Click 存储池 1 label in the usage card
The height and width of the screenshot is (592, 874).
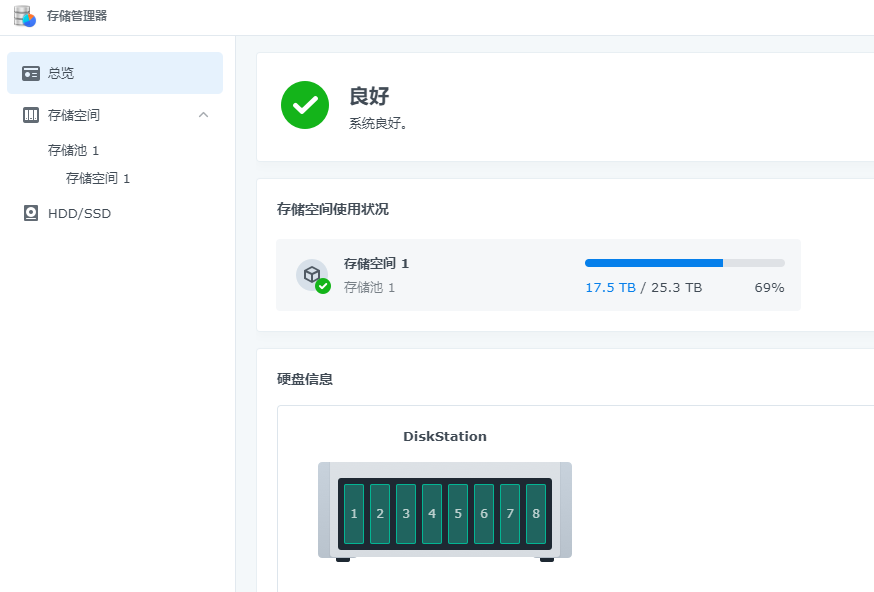point(369,288)
